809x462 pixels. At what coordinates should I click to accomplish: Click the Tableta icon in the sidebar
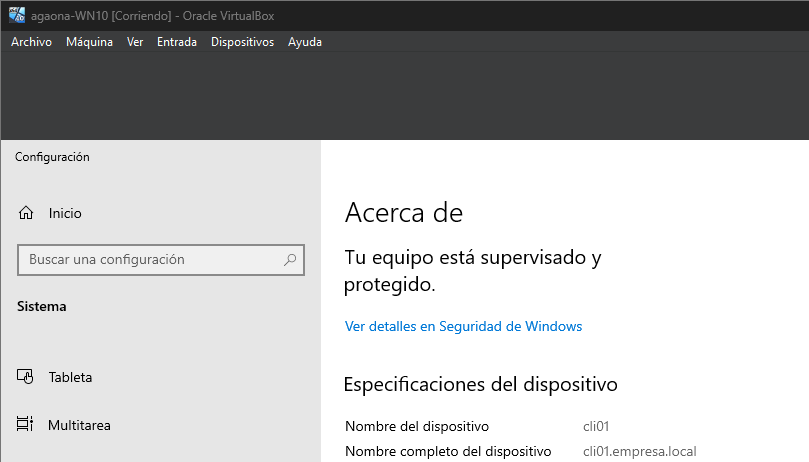(x=26, y=377)
